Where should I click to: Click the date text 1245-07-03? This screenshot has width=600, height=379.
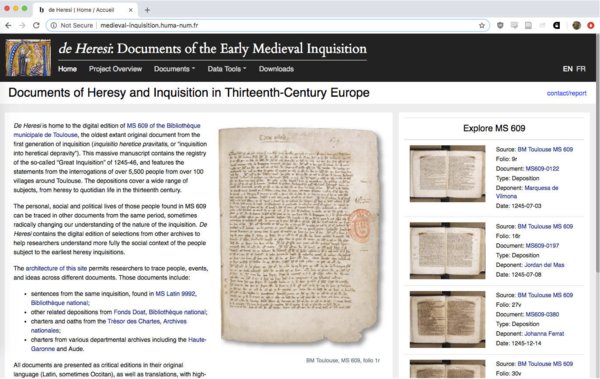pyautogui.click(x=526, y=206)
